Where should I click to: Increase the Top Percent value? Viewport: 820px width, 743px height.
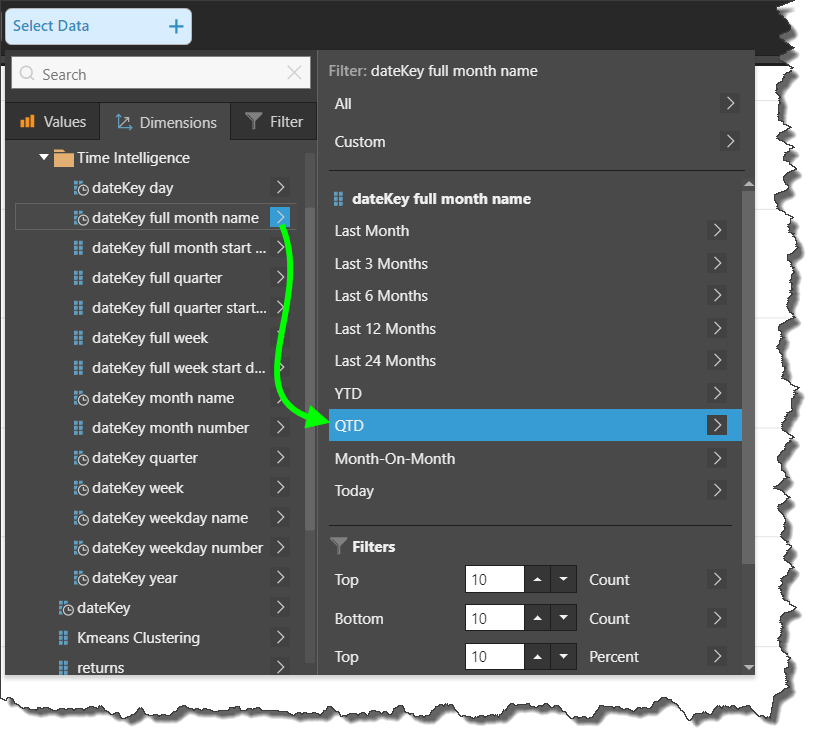click(538, 656)
